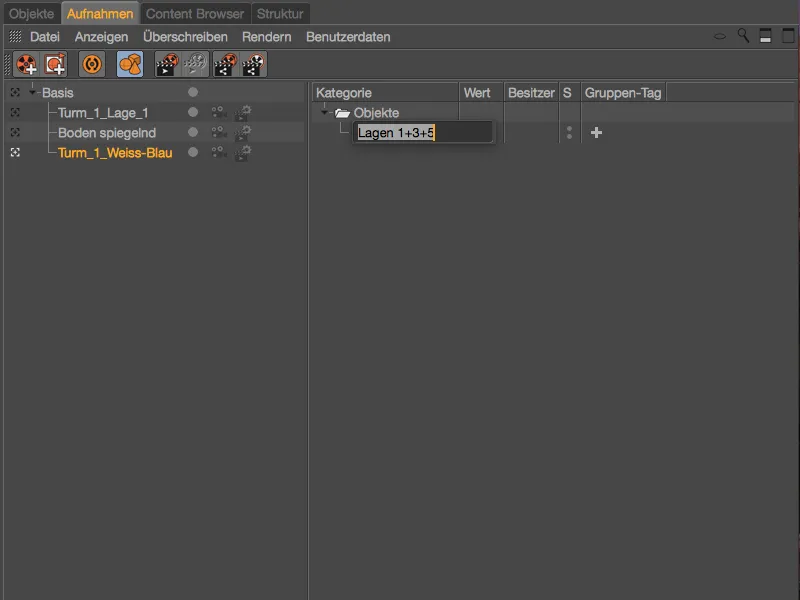Click render settings icon of Turm_1_Weiss-Blau

242,153
